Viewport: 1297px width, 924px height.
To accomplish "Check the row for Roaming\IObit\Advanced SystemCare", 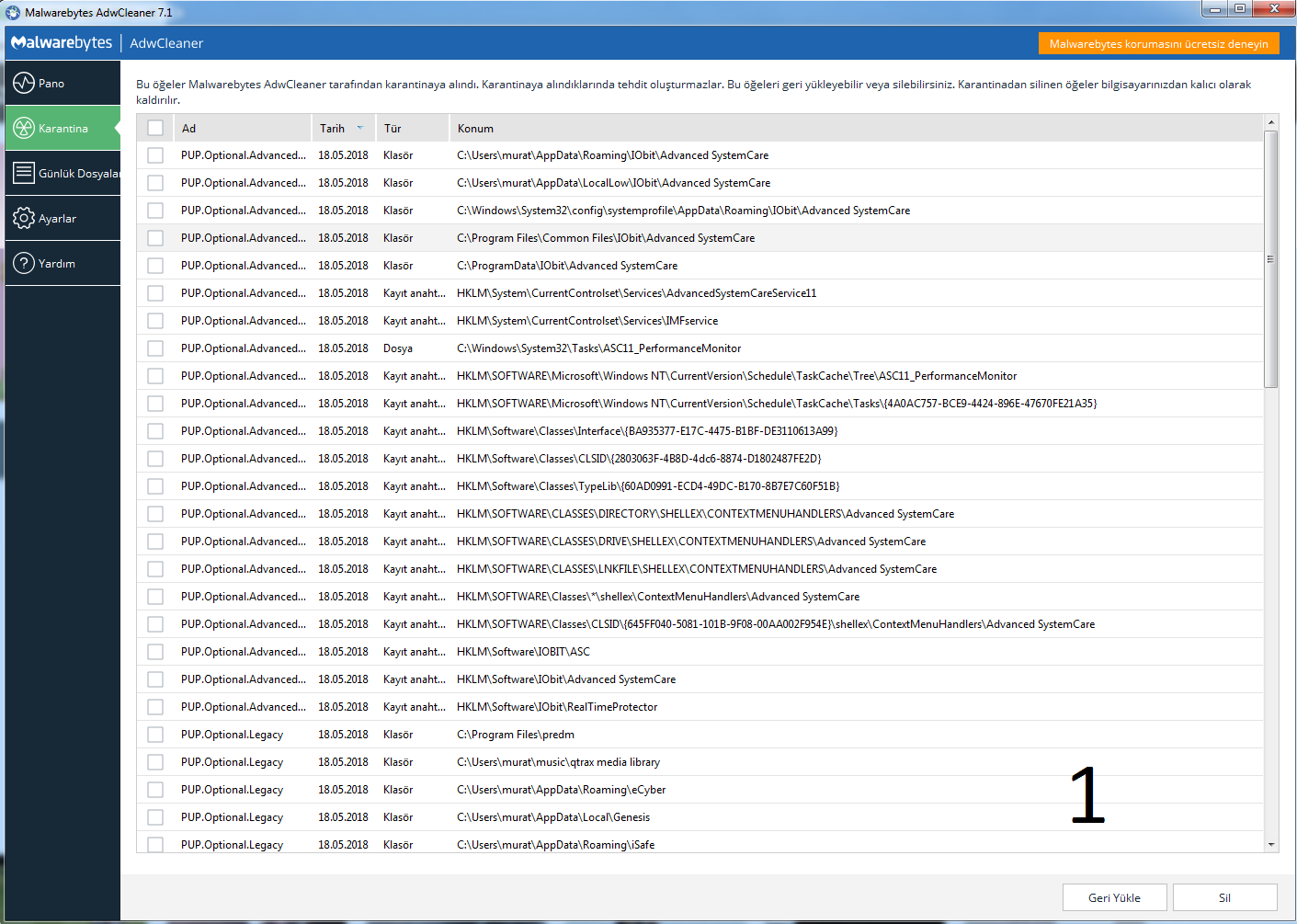I will point(155,155).
